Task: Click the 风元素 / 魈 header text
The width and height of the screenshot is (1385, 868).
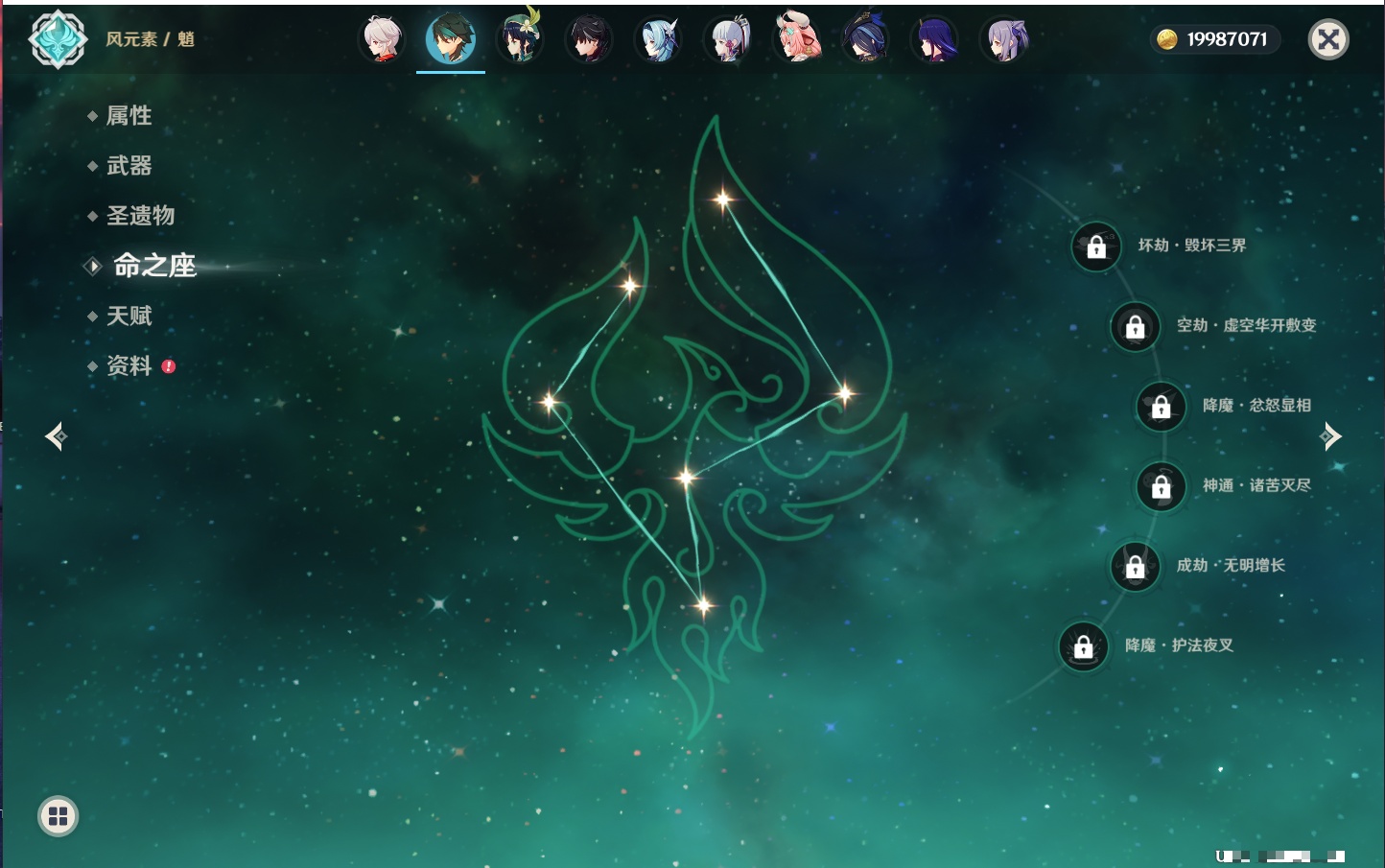Action: (x=151, y=39)
